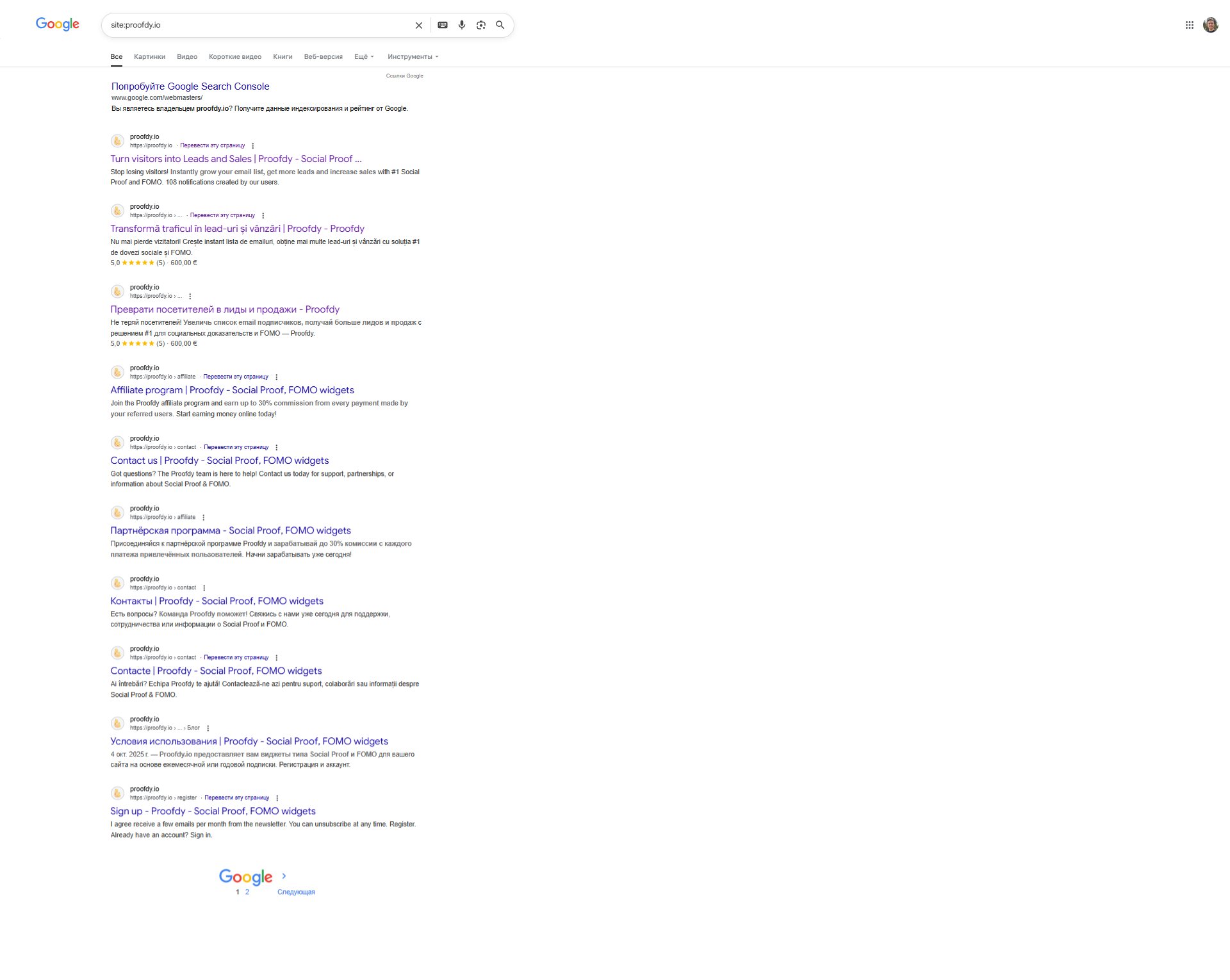Switch to the Видео tab
Viewport: 1230px width, 980px height.
(x=187, y=57)
